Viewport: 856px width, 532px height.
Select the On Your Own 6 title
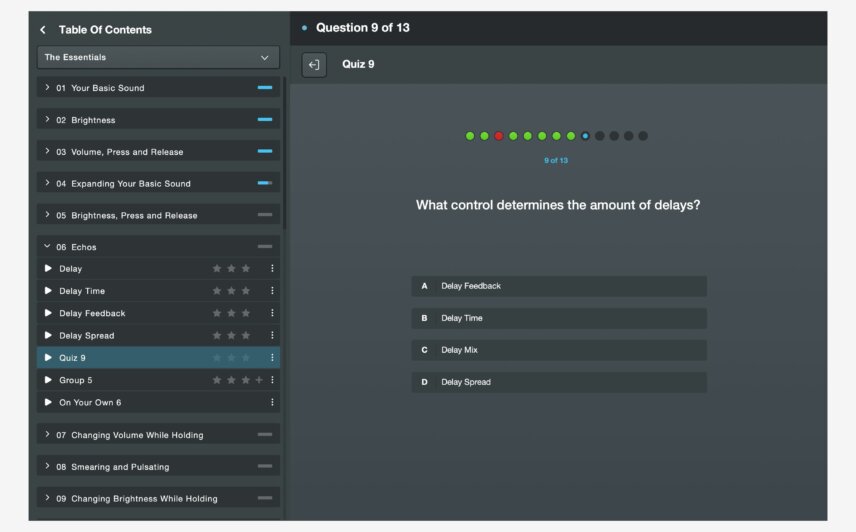pos(90,402)
